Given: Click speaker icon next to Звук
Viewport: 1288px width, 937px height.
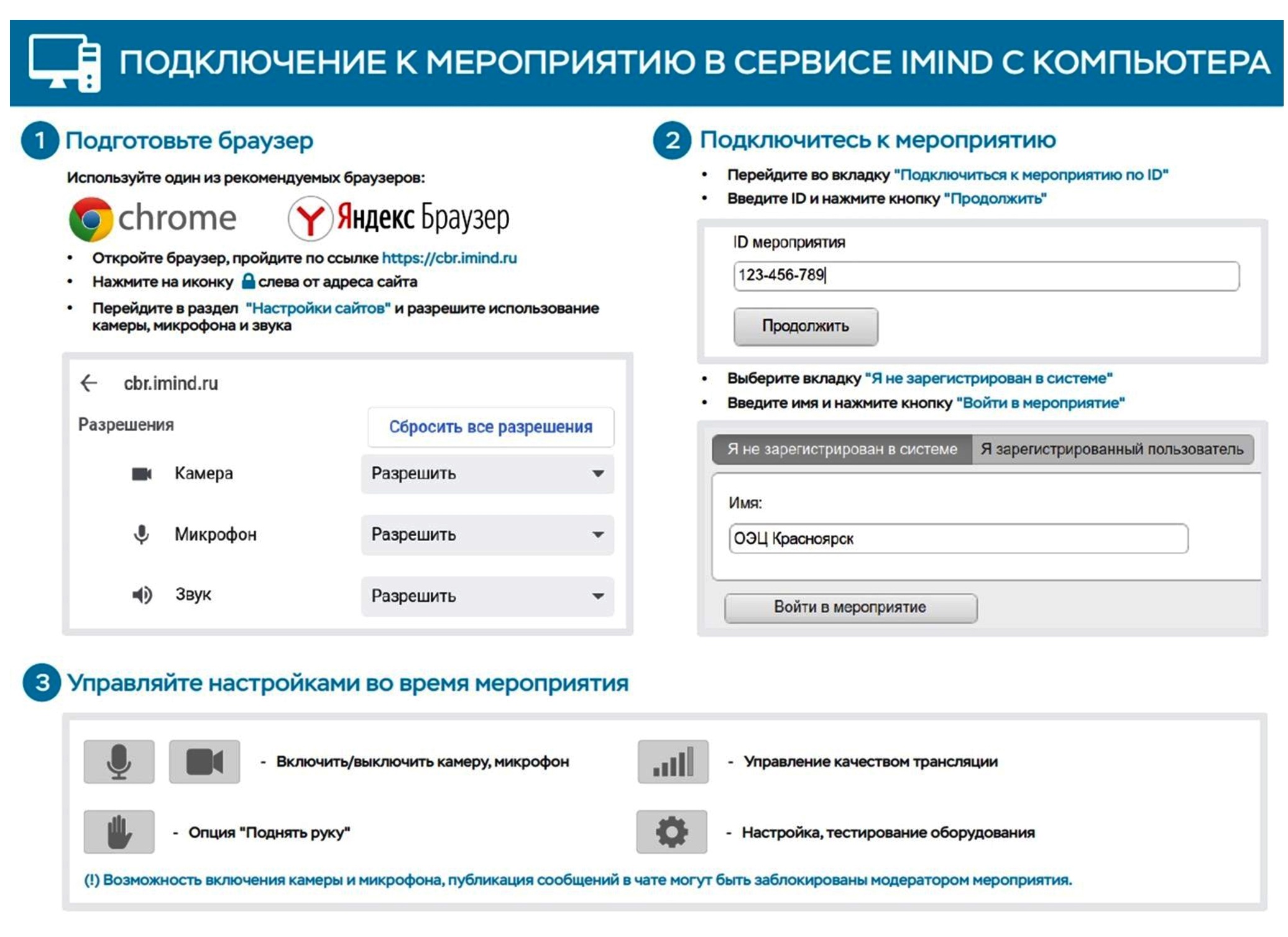Looking at the screenshot, I should click(142, 595).
